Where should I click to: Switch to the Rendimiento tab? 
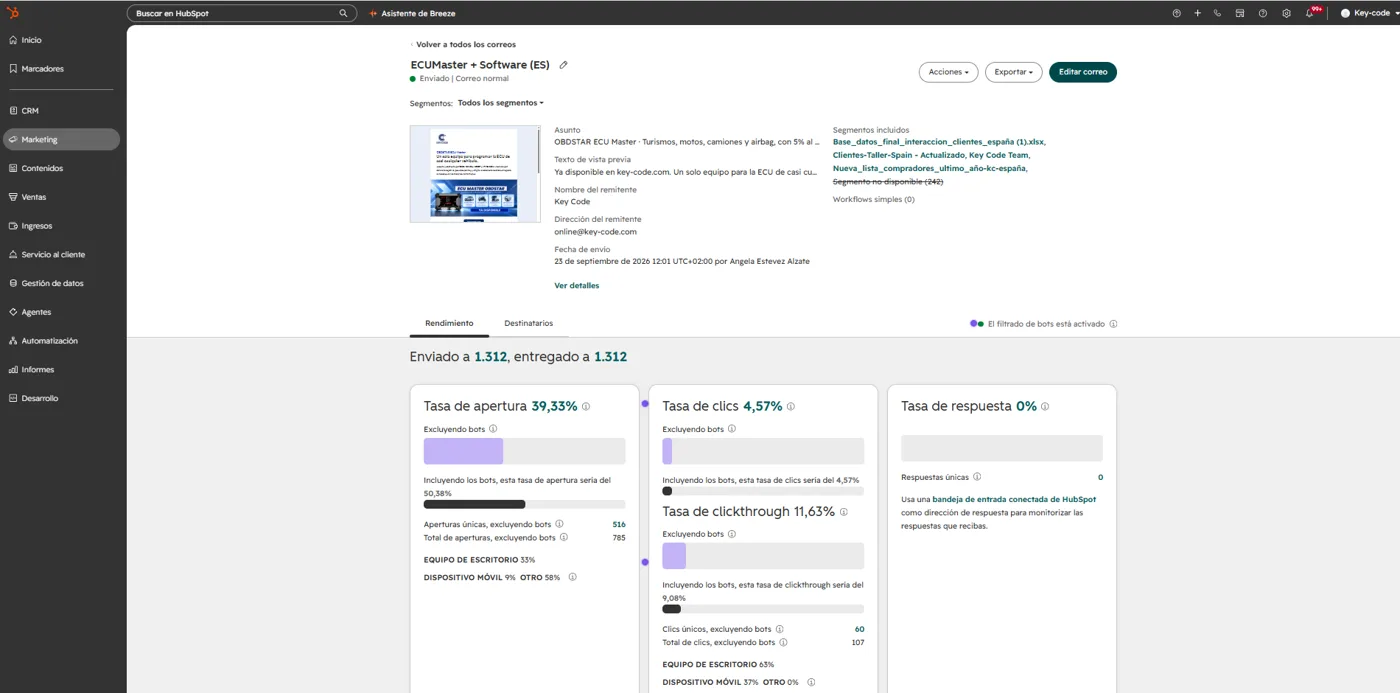pos(449,323)
